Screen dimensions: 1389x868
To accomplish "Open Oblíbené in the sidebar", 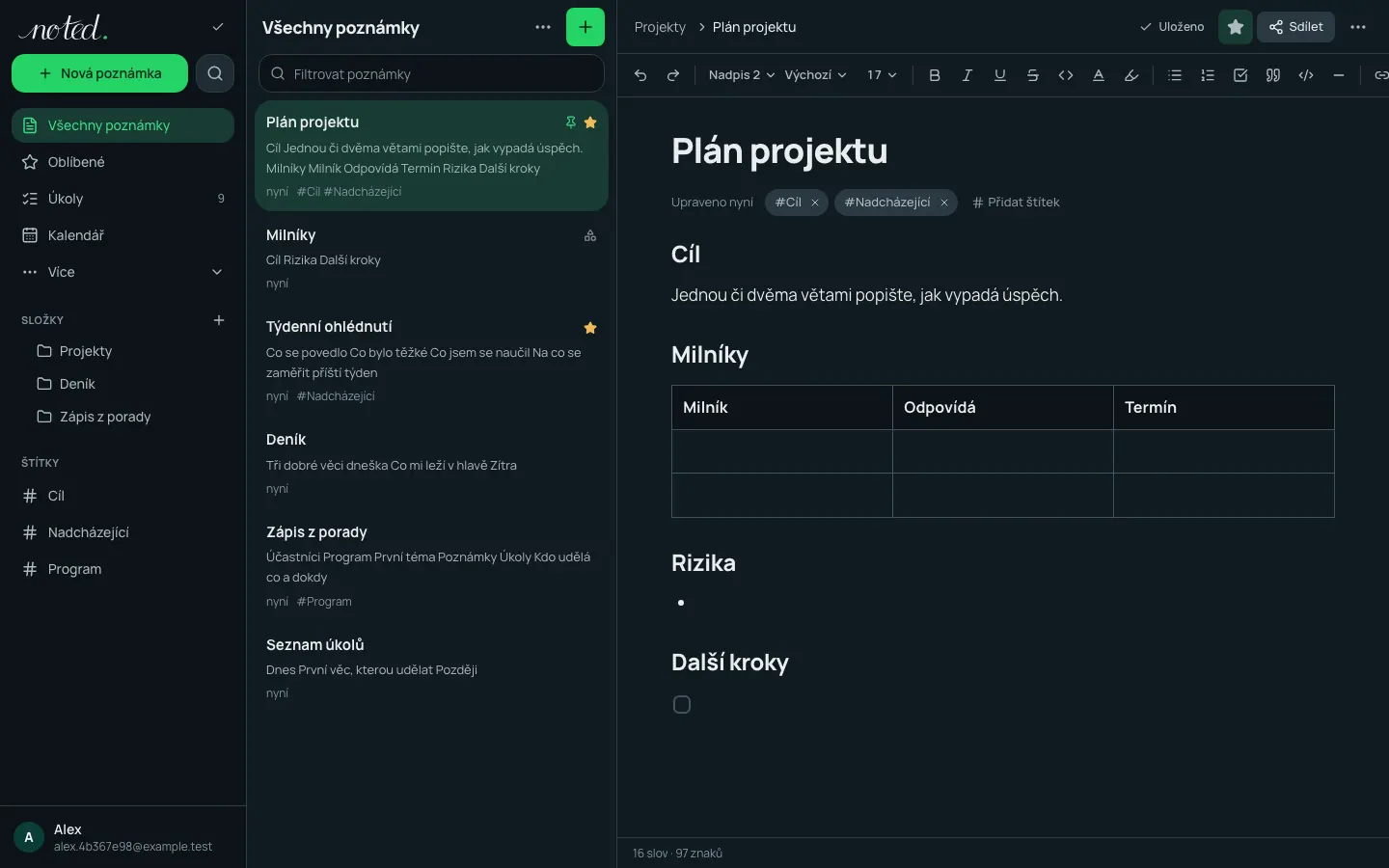I will 123,162.
